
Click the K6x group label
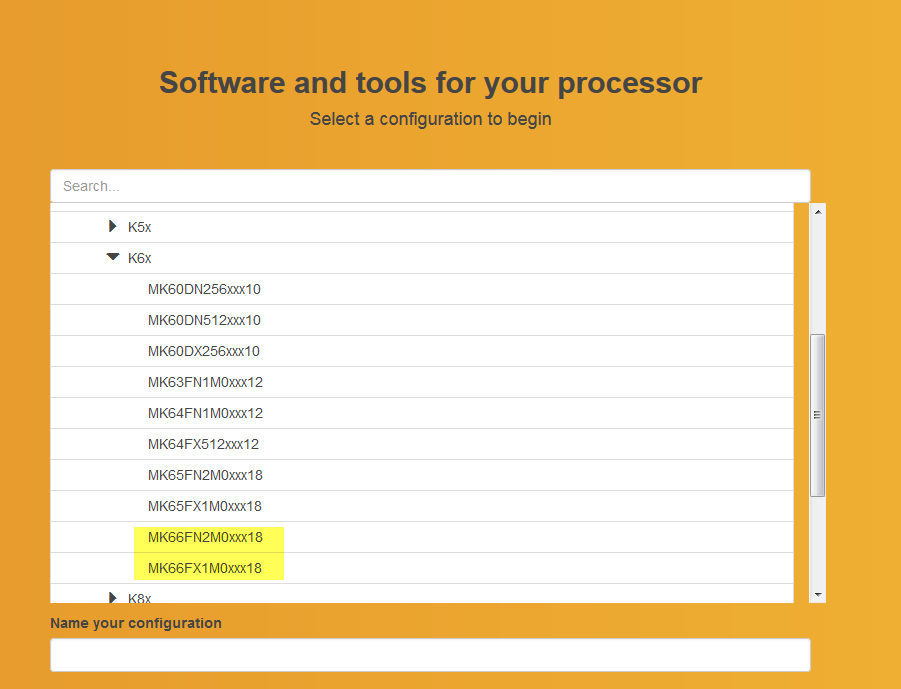pyautogui.click(x=139, y=258)
